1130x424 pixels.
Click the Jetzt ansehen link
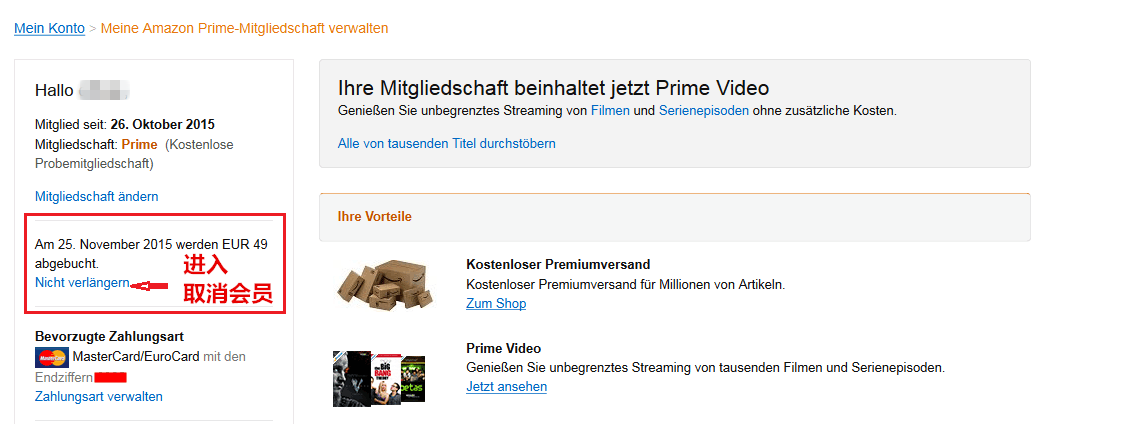point(507,387)
